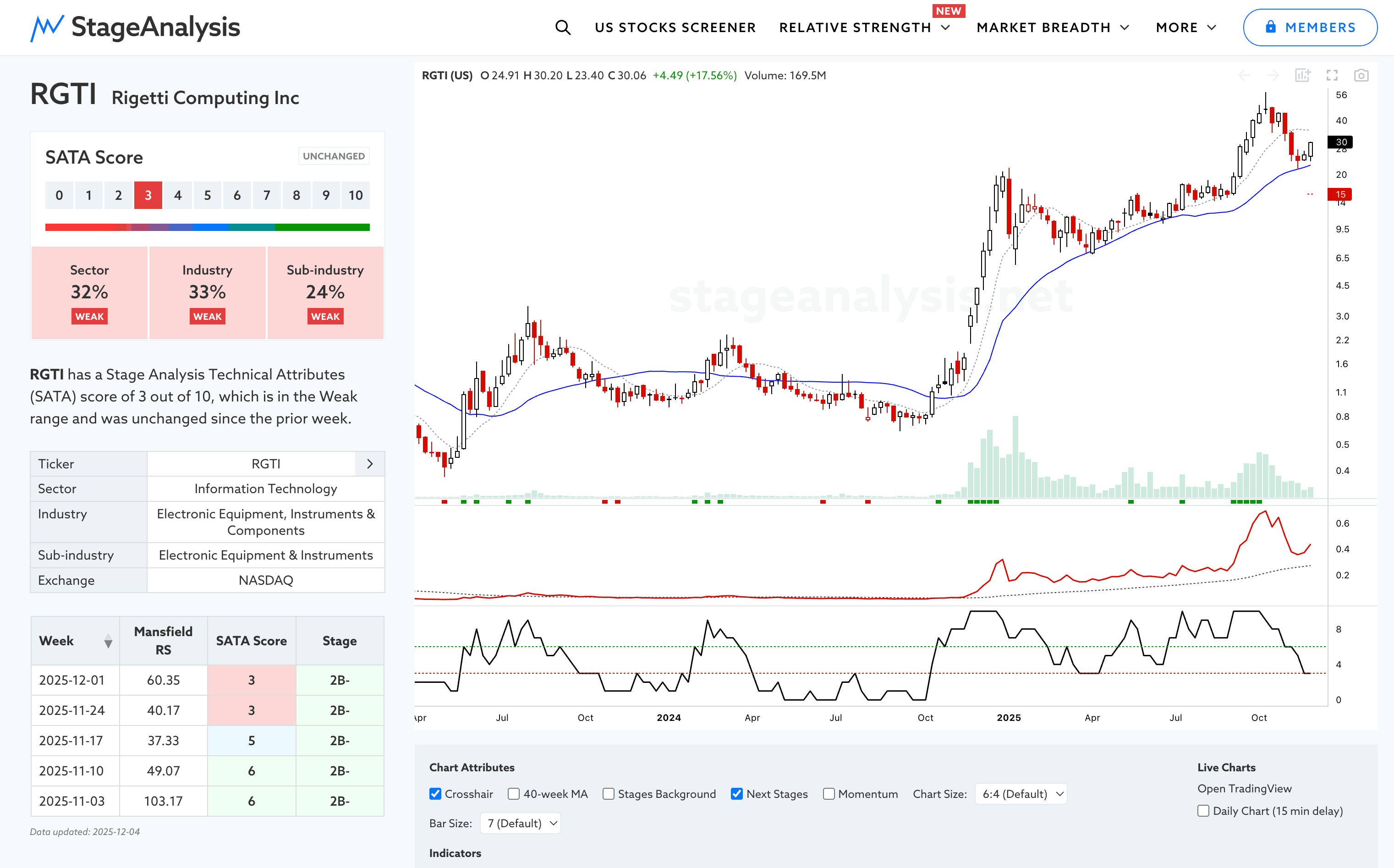Click the StageAnalysis logo
Viewport: 1394px width, 868px height.
pyautogui.click(x=136, y=27)
